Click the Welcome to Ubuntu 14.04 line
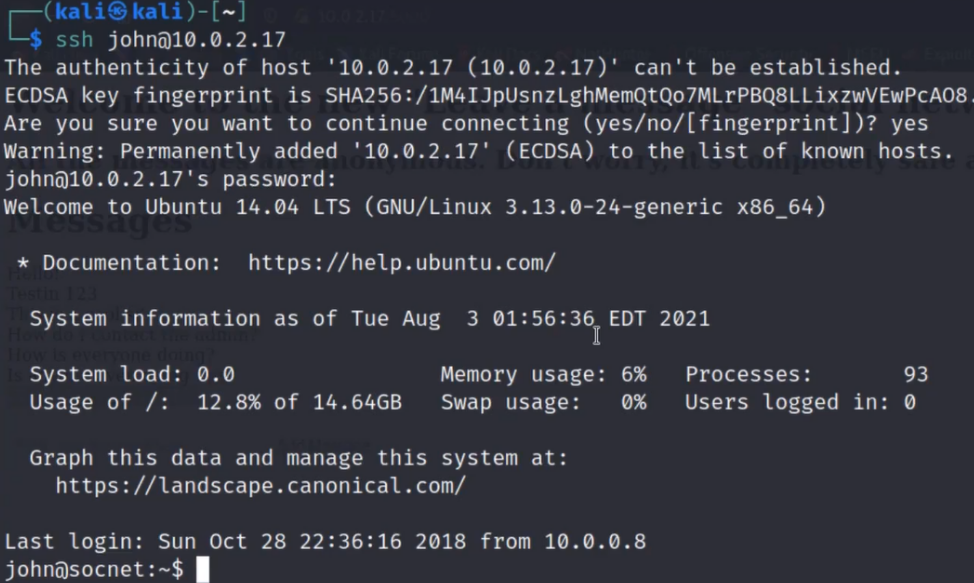974x583 pixels. [x=415, y=208]
